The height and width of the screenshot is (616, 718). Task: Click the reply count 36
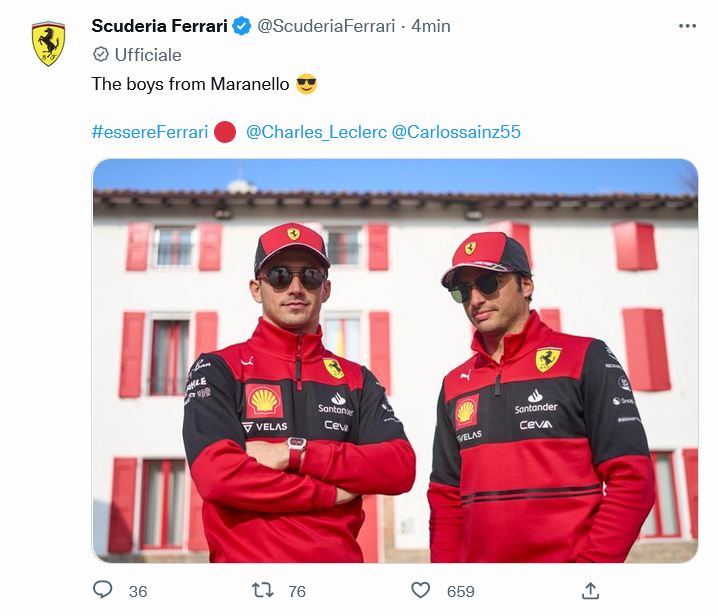tap(138, 591)
